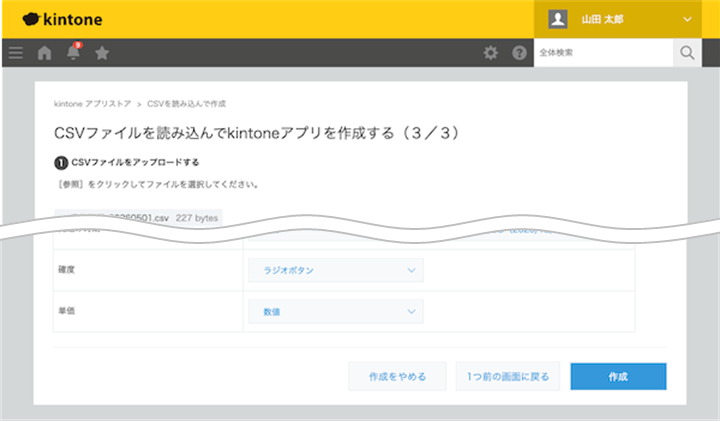Image resolution: width=720 pixels, height=422 pixels.
Task: Click the instruction text about 参照
Action: pyautogui.click(x=158, y=185)
